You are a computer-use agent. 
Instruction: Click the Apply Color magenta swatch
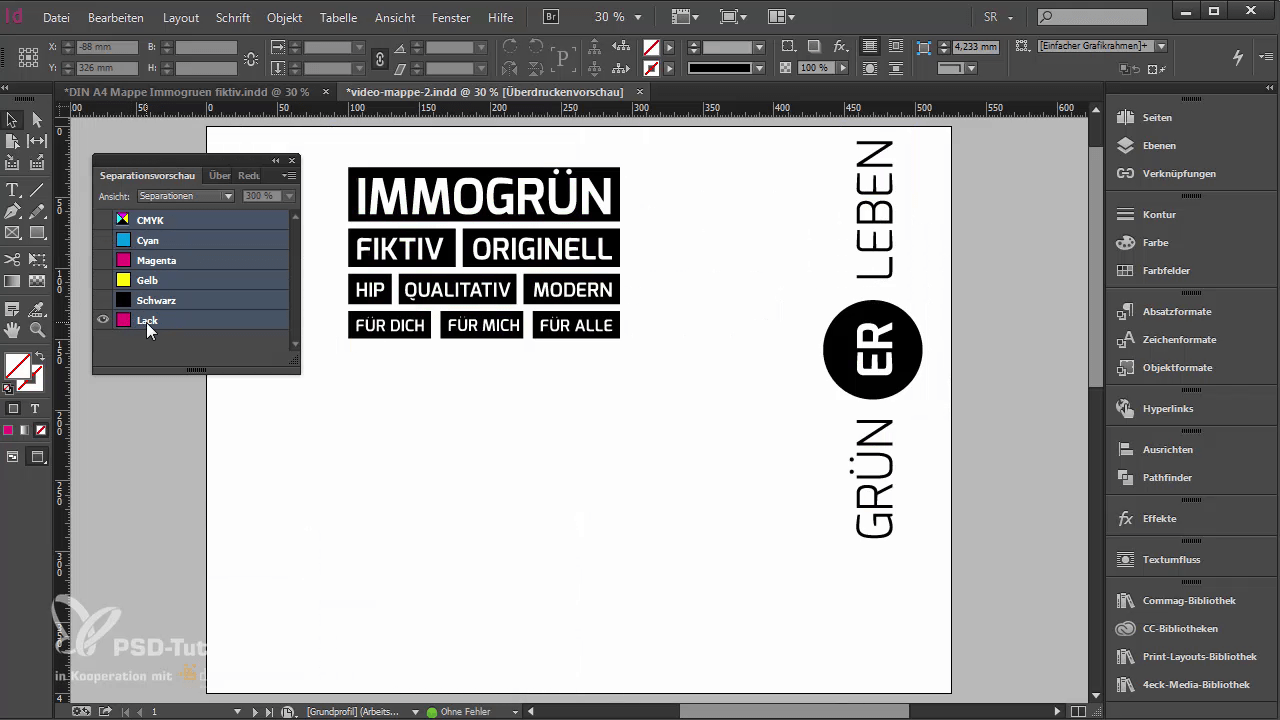pos(8,430)
